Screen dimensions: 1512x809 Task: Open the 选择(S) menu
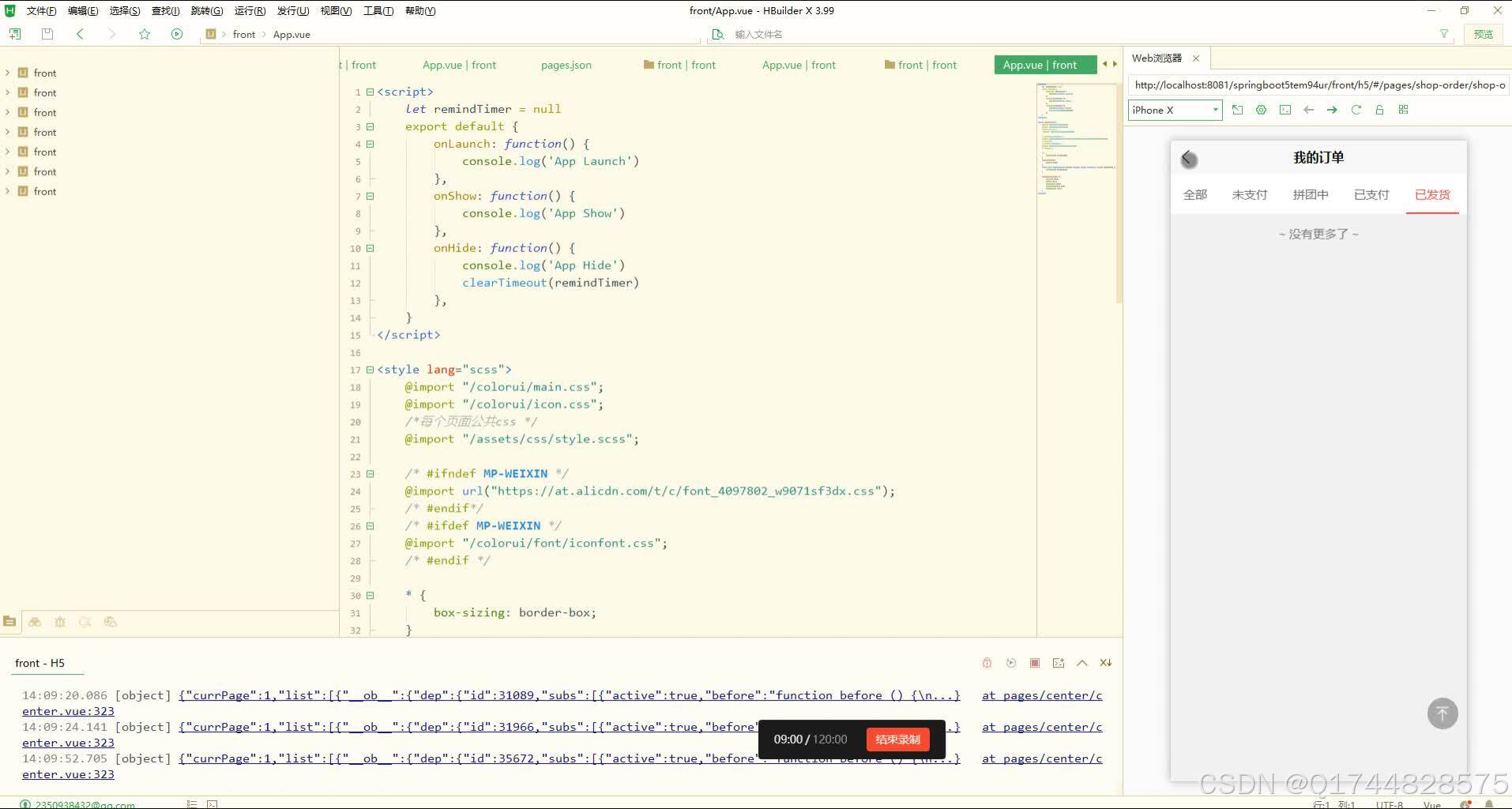[x=125, y=10]
